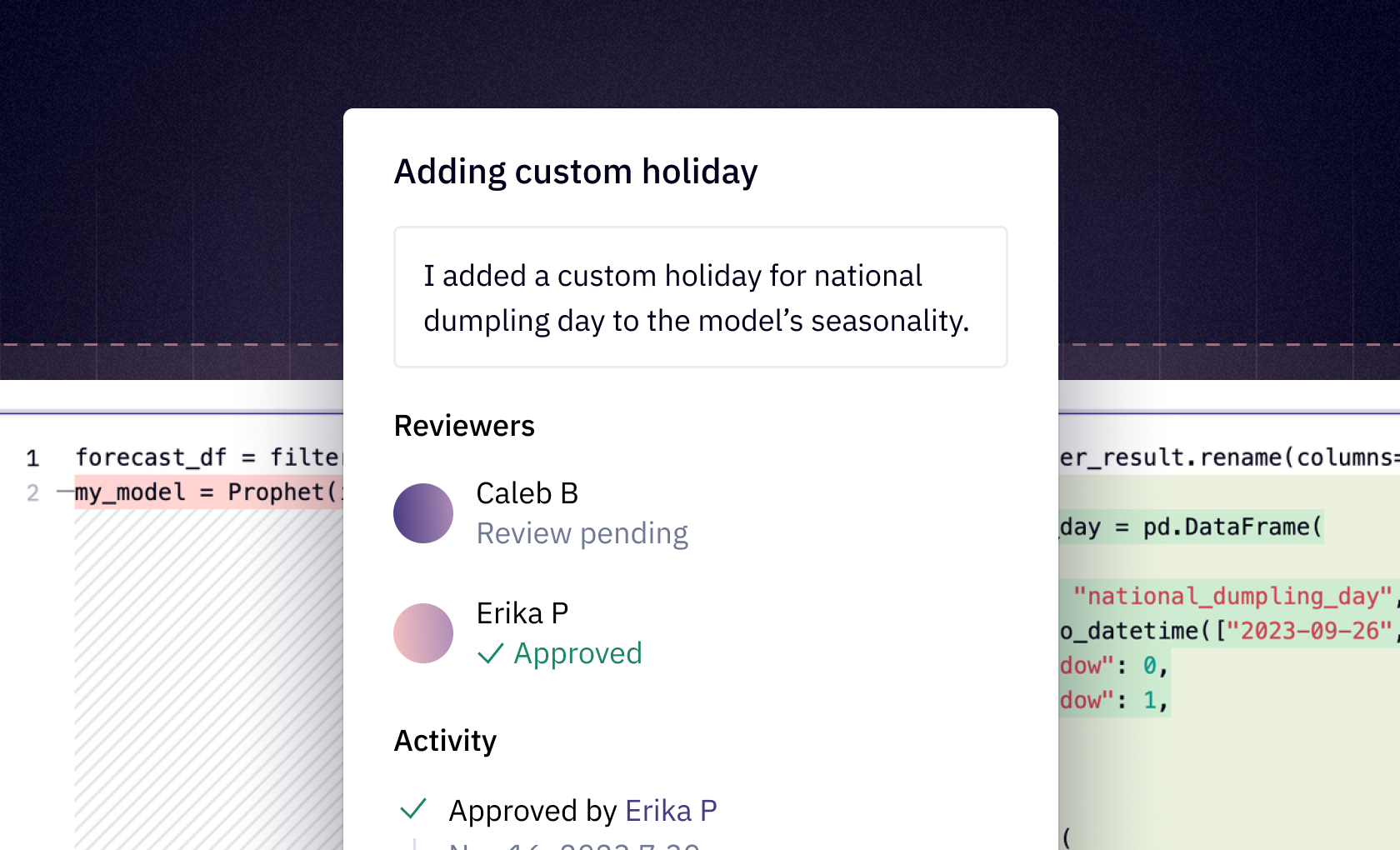
Task: Click the removed my_model Prophet line
Action: coord(208,492)
